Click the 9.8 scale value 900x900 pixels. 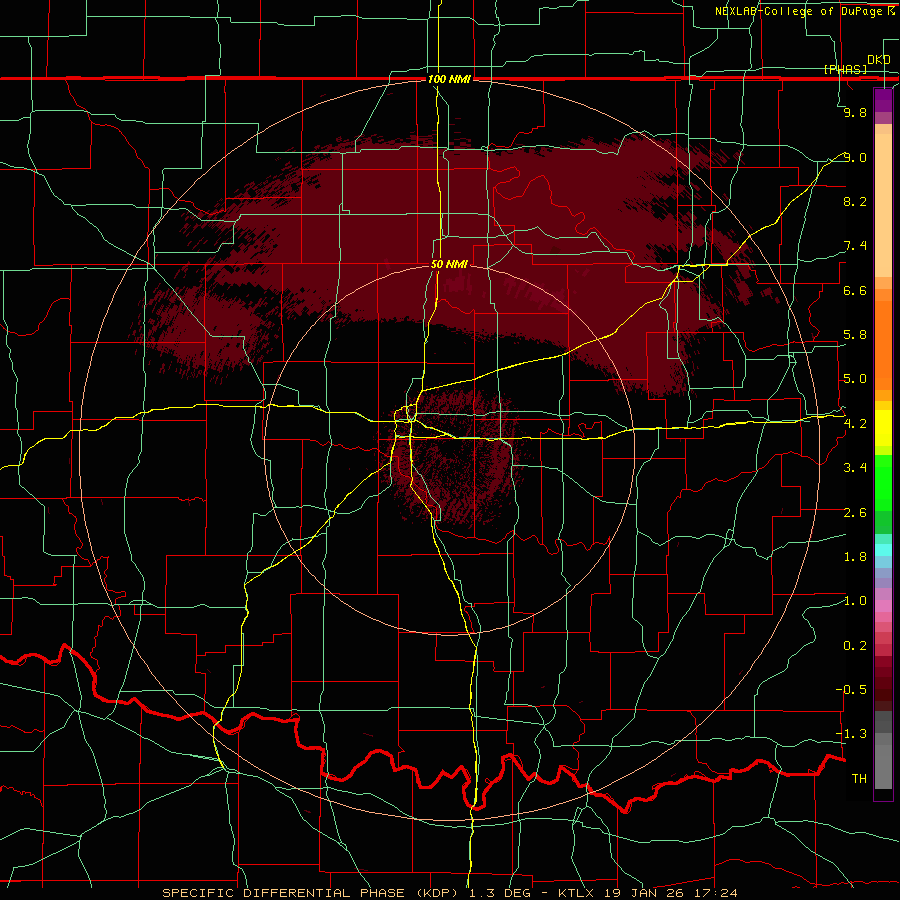tap(855, 112)
